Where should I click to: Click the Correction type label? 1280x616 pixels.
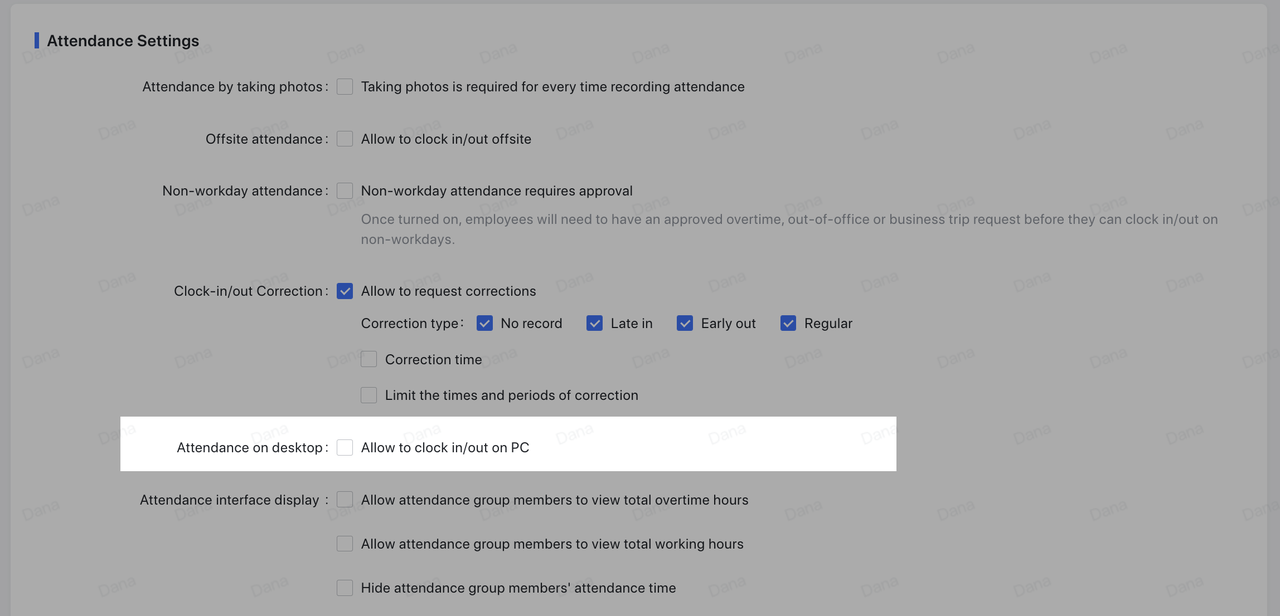click(411, 323)
